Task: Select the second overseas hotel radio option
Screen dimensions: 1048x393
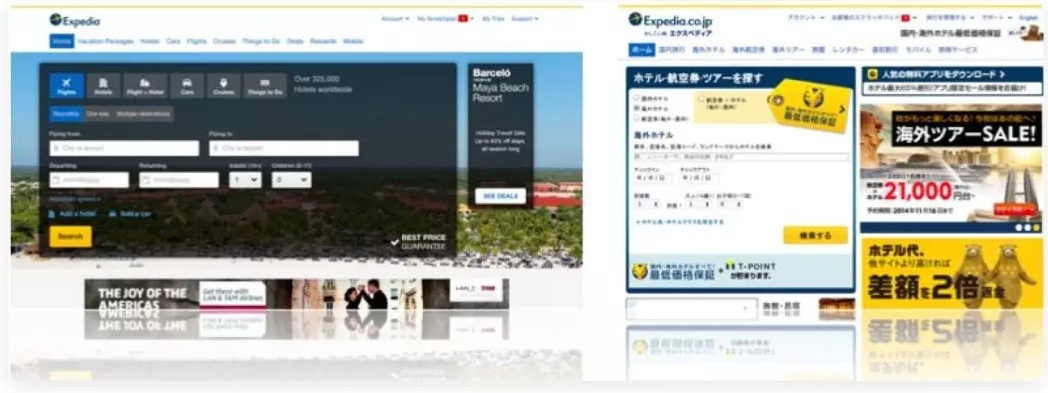Action: tap(637, 108)
